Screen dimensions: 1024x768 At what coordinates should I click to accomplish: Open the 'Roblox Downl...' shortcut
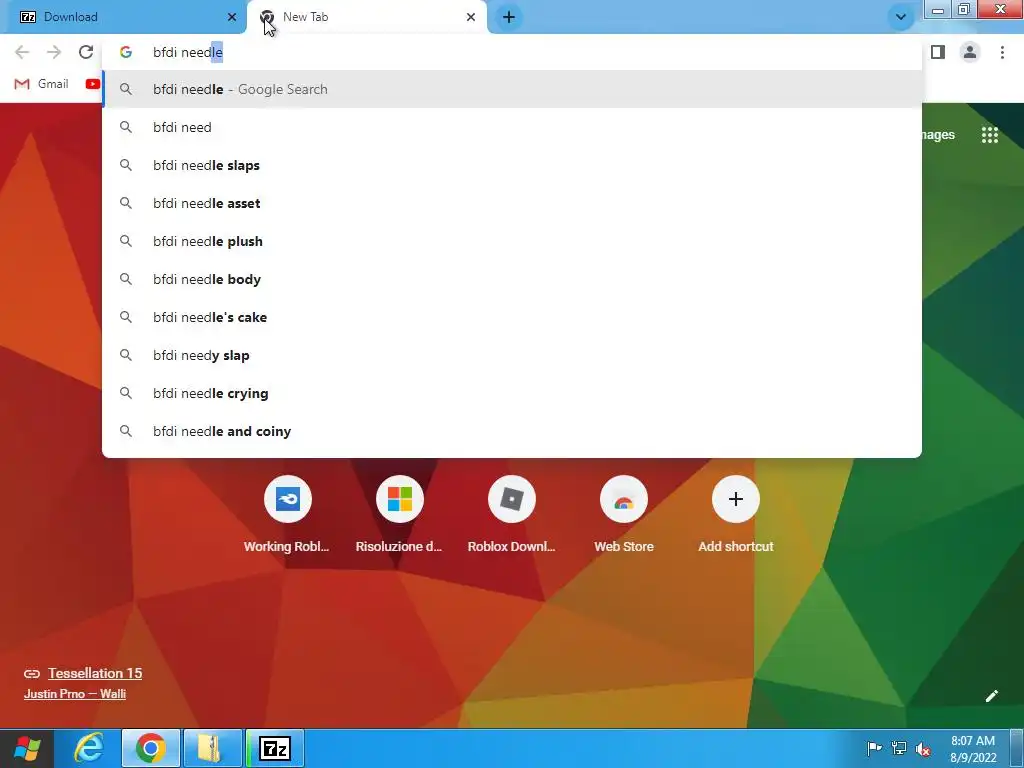[511, 516]
